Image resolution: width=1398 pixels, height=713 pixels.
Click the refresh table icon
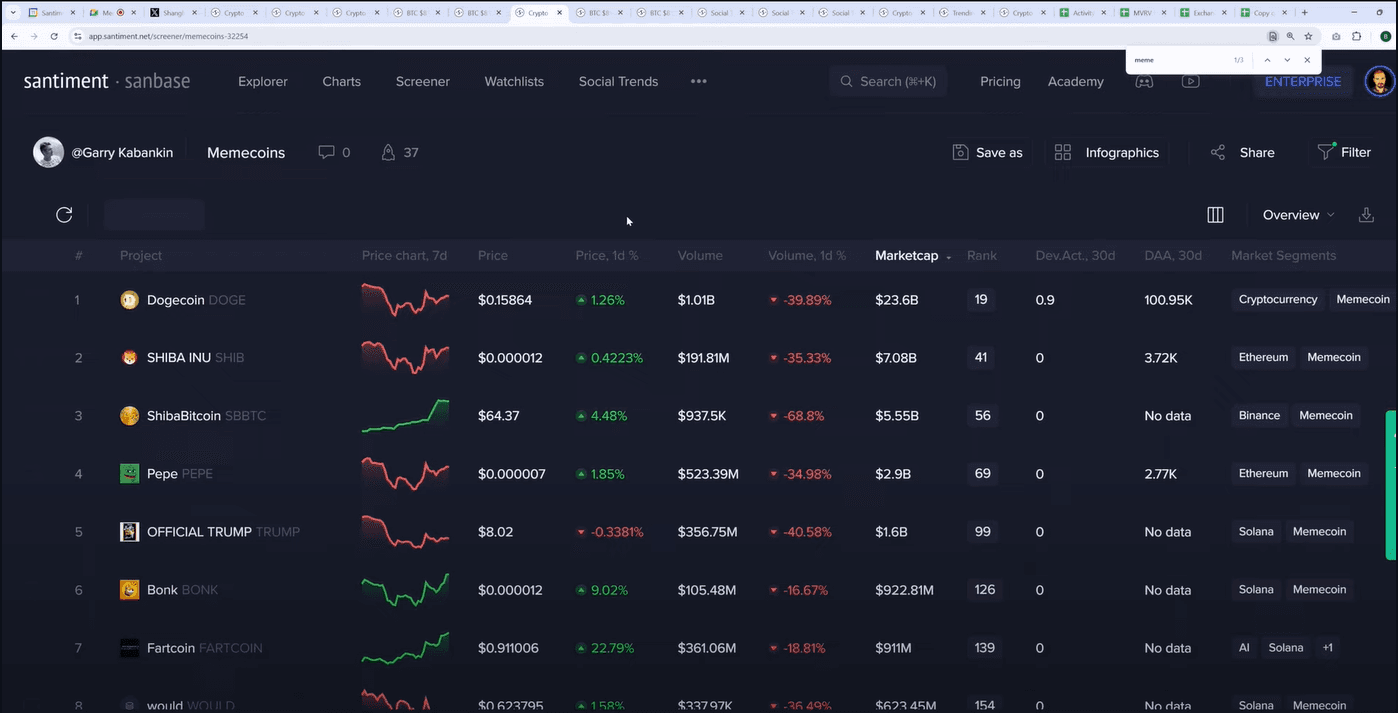64,215
